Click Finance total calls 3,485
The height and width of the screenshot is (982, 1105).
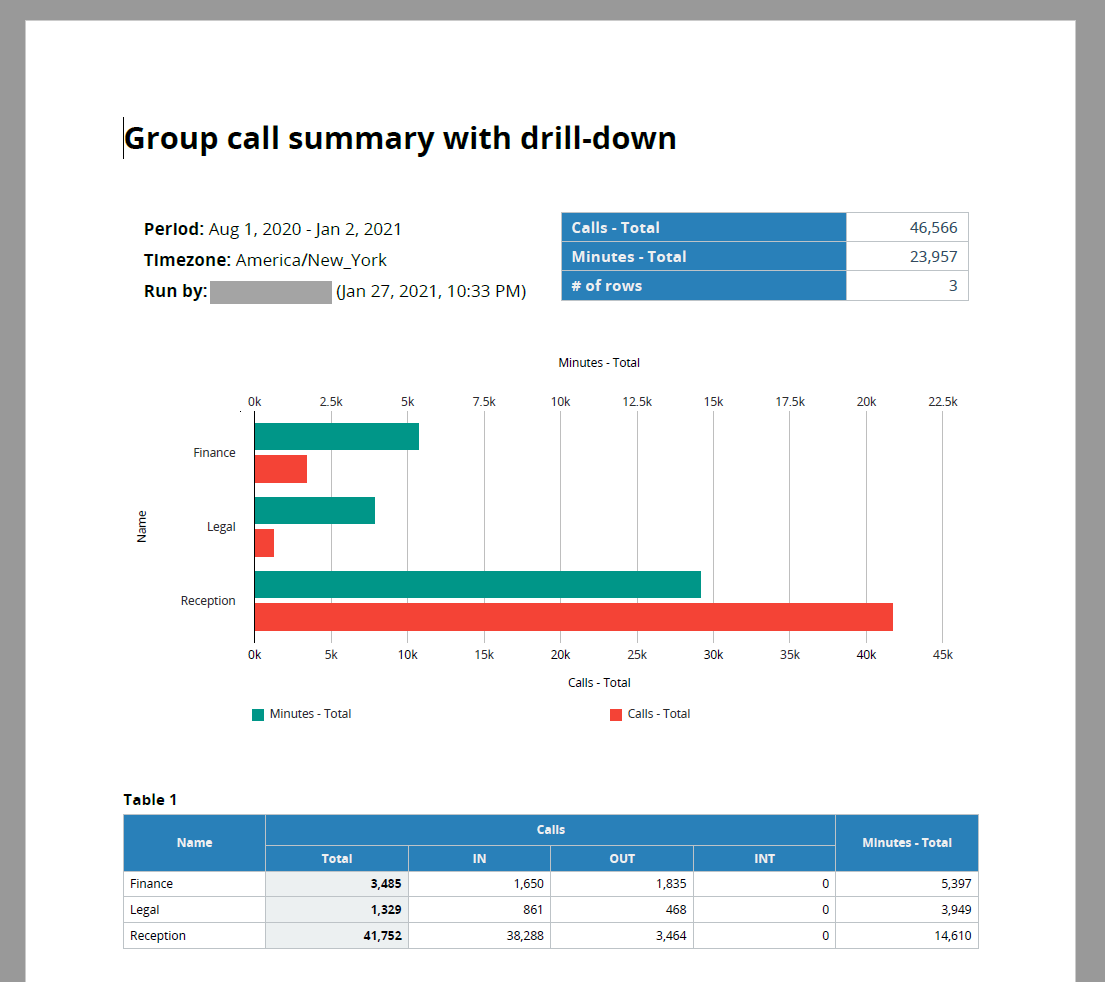pos(337,883)
